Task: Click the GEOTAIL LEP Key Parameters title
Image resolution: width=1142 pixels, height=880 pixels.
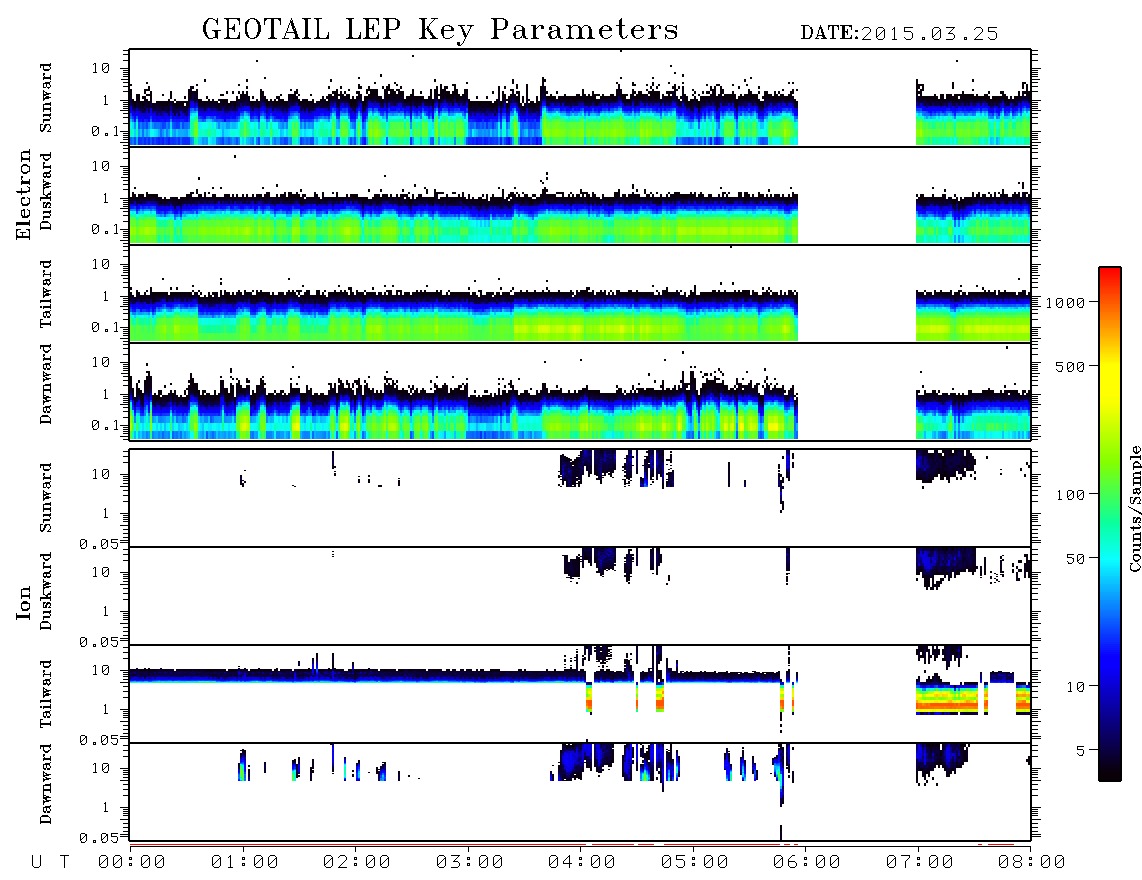Action: pyautogui.click(x=440, y=30)
